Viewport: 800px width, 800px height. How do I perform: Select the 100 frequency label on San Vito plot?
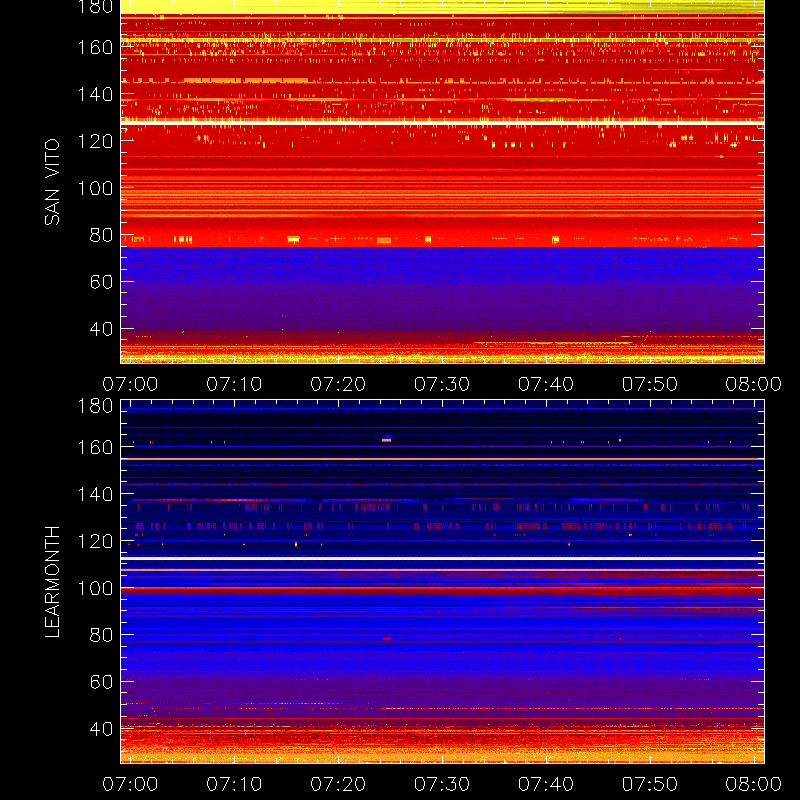pos(95,188)
